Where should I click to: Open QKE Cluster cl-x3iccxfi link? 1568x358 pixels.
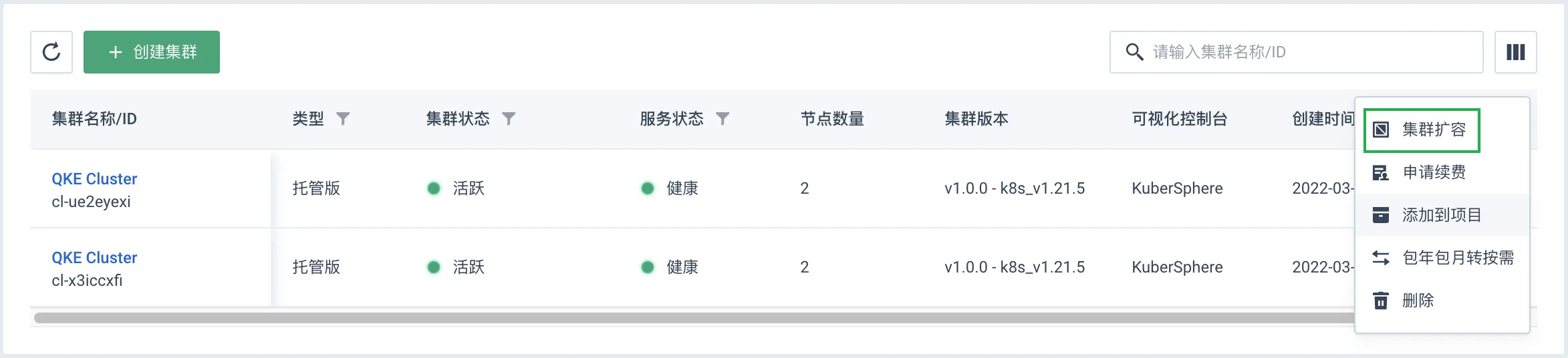94,258
